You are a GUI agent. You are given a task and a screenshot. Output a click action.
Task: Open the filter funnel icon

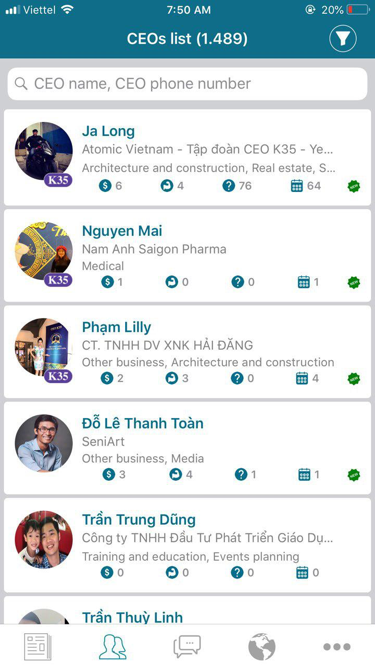(343, 39)
